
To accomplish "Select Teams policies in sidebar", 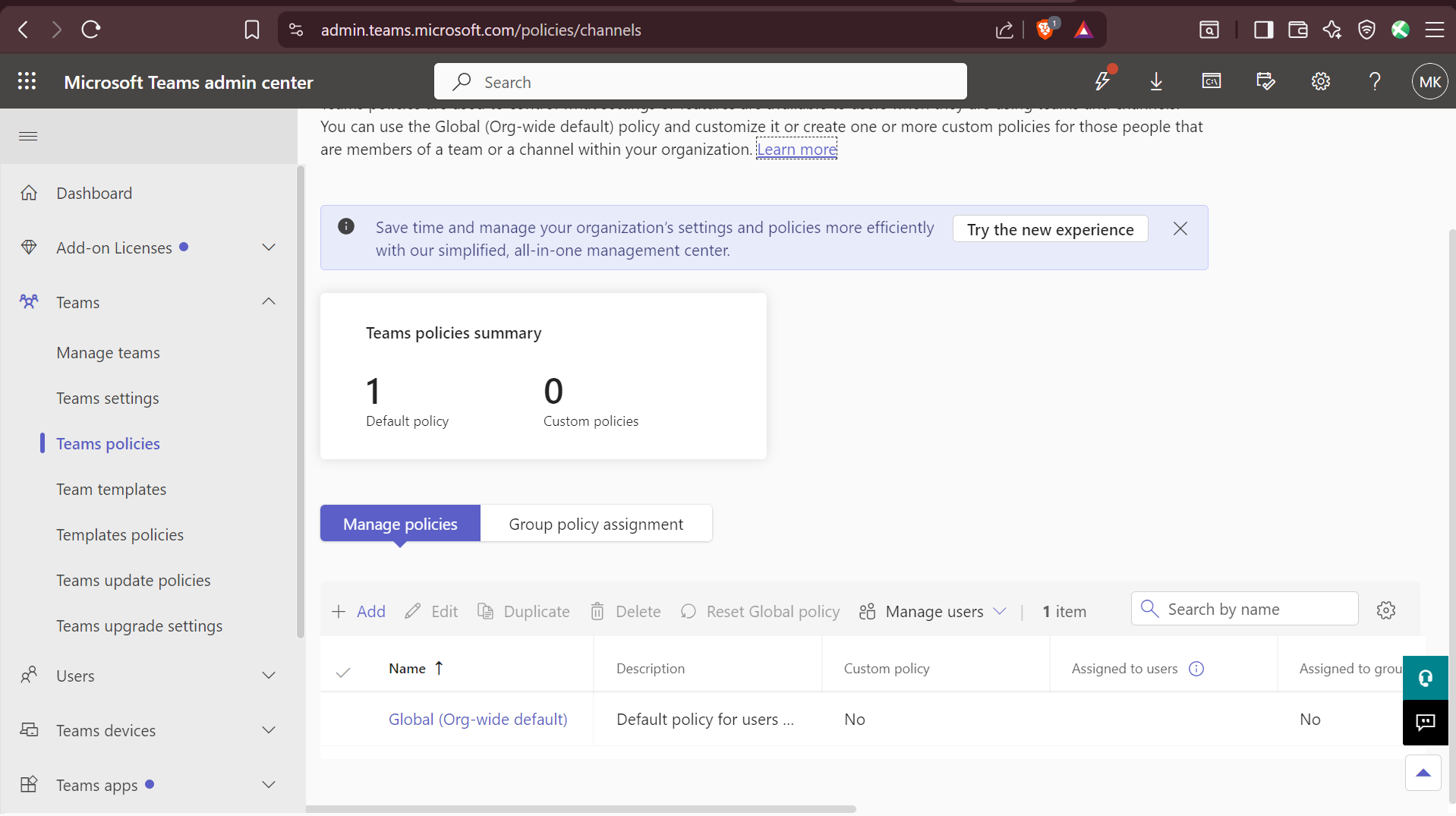I will coord(108,443).
